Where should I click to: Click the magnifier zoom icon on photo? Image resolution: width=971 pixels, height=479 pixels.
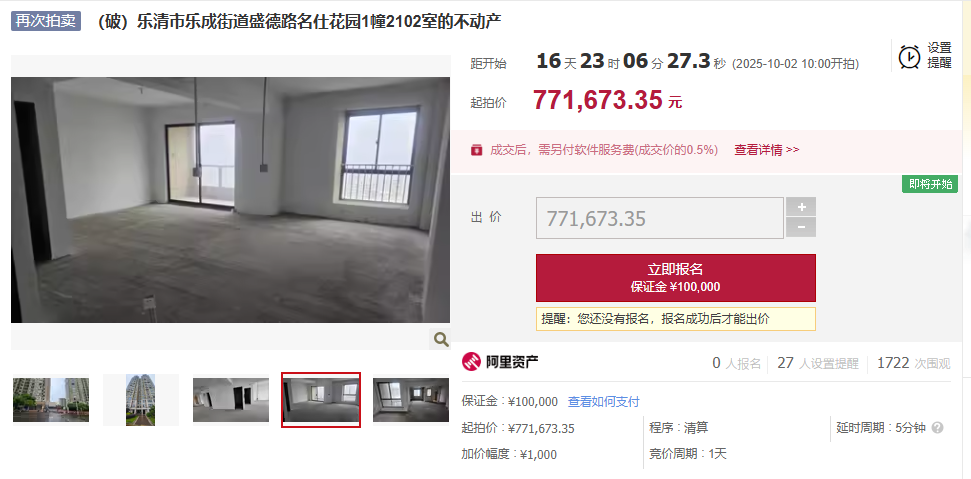tap(440, 339)
